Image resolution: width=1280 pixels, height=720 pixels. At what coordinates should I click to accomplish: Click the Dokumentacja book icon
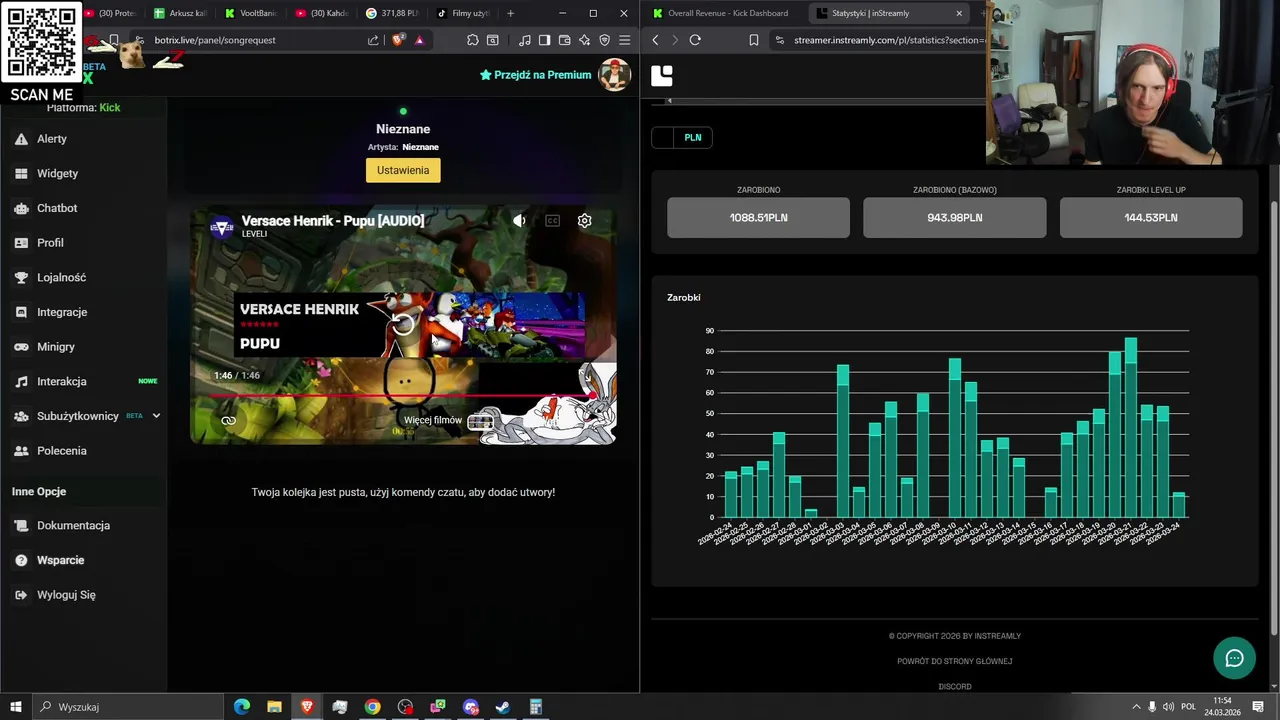[x=21, y=525]
